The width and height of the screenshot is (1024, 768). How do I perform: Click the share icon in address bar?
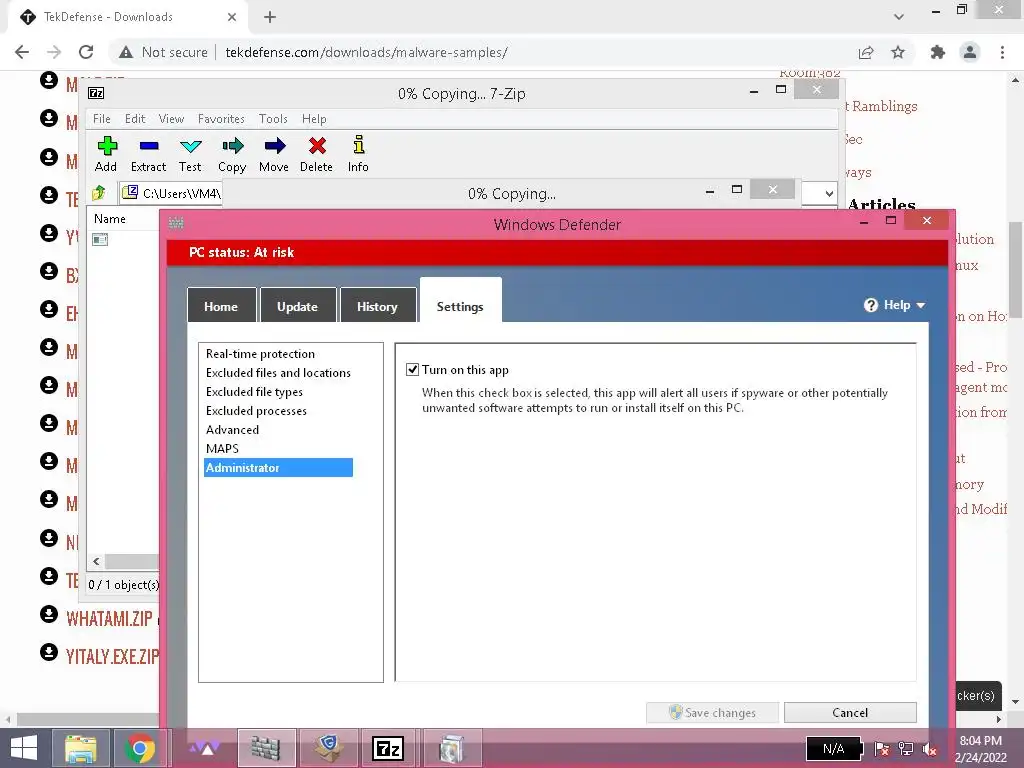pos(866,52)
